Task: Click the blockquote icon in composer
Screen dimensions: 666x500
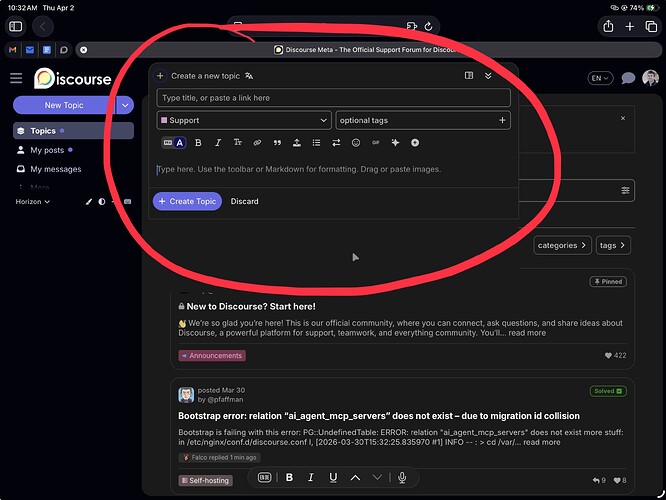Action: (277, 143)
